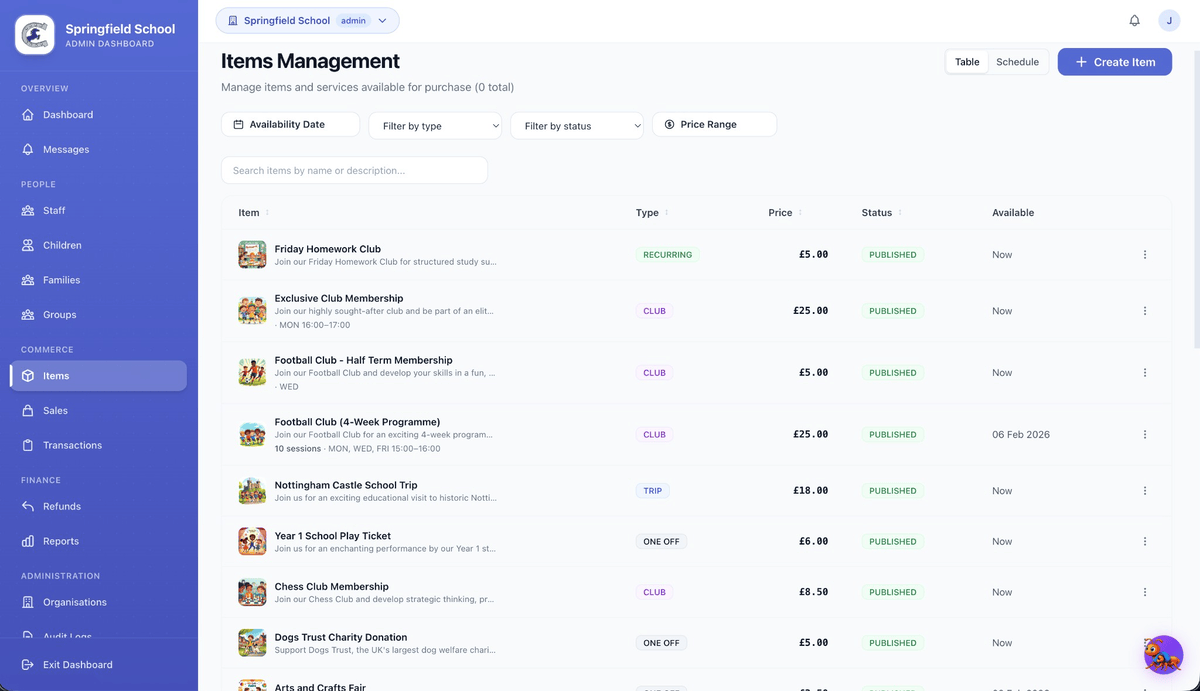Viewport: 1200px width, 691px height.
Task: Open the kebab menu for Nottingham Castle School Trip
Action: pyautogui.click(x=1144, y=491)
